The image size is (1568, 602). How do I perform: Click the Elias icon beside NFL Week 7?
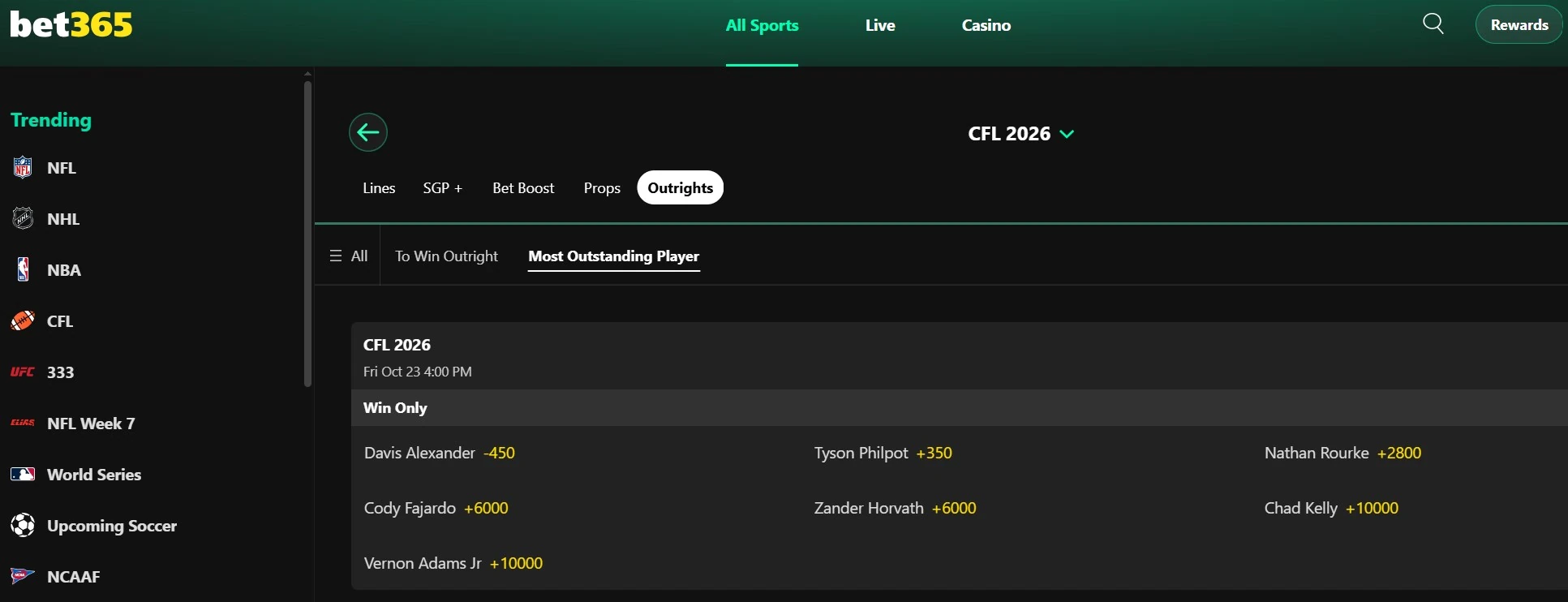pyautogui.click(x=23, y=423)
